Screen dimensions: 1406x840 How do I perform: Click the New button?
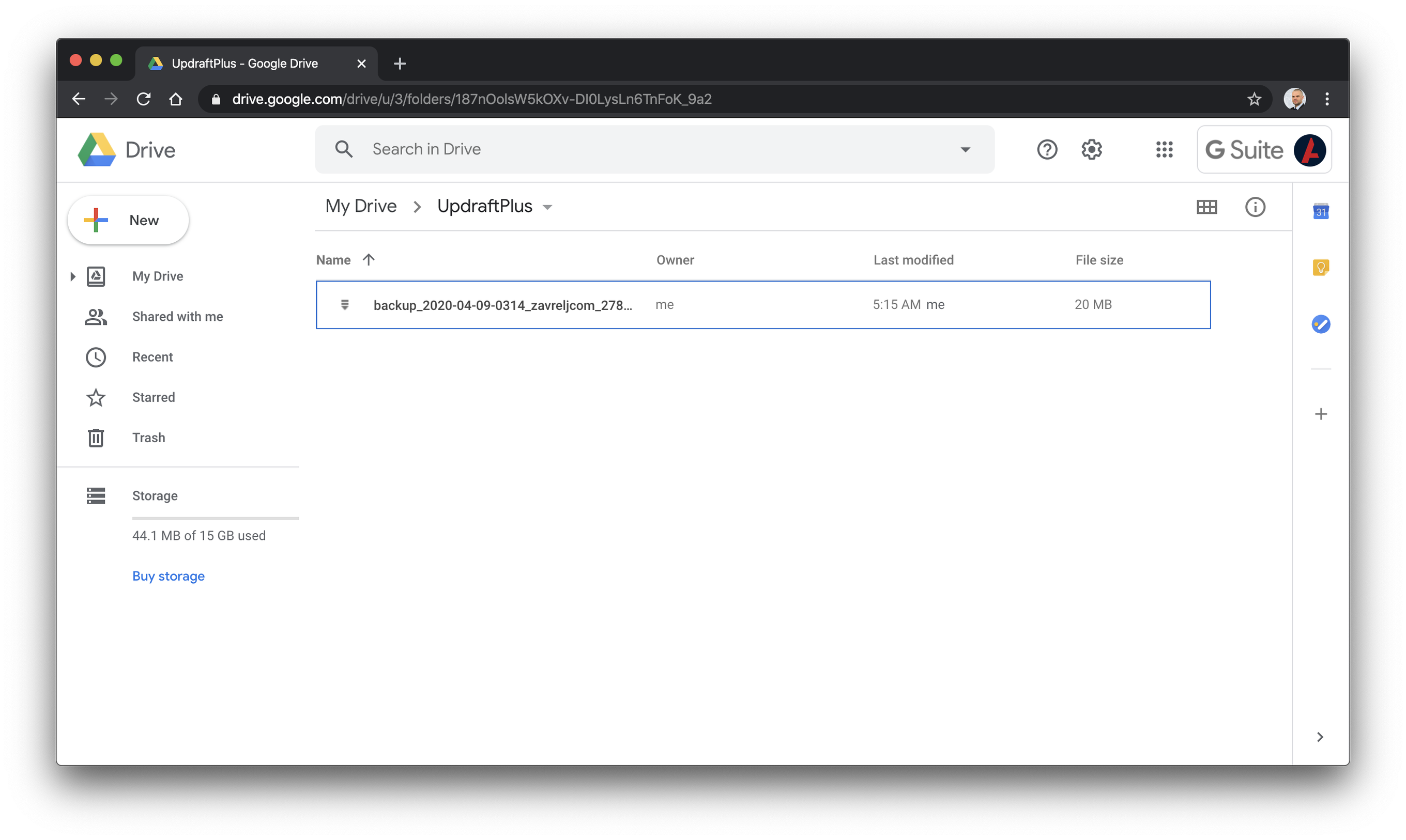(x=128, y=221)
